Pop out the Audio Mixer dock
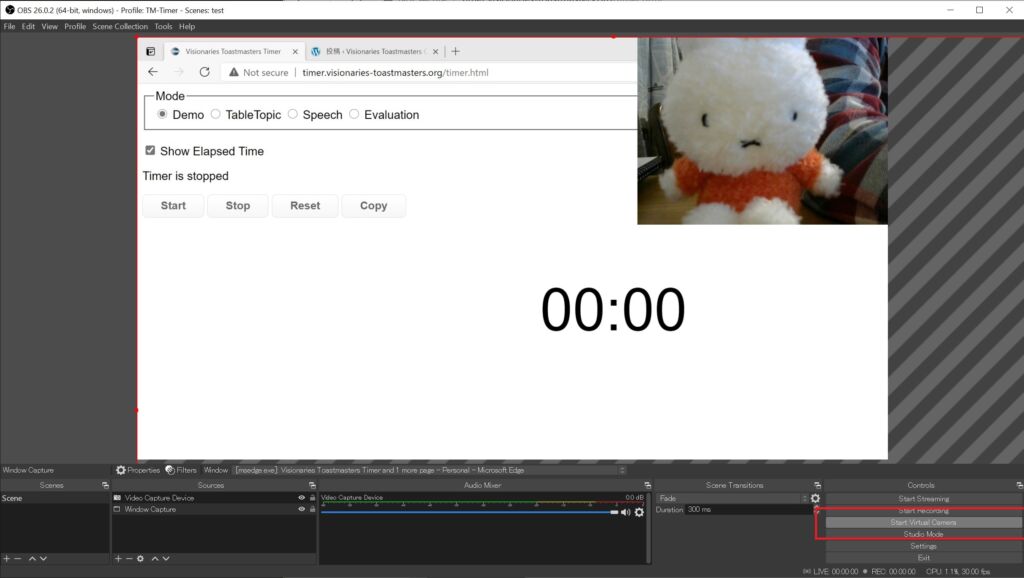The image size is (1024, 578). (647, 485)
